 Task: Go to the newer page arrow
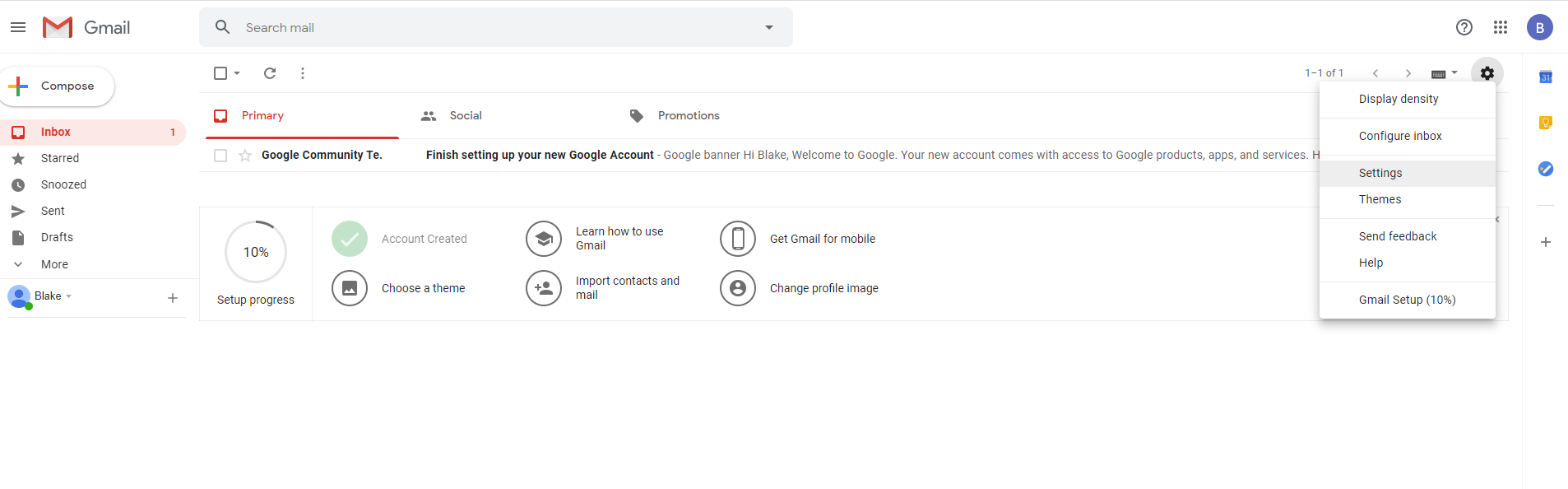tap(1375, 73)
